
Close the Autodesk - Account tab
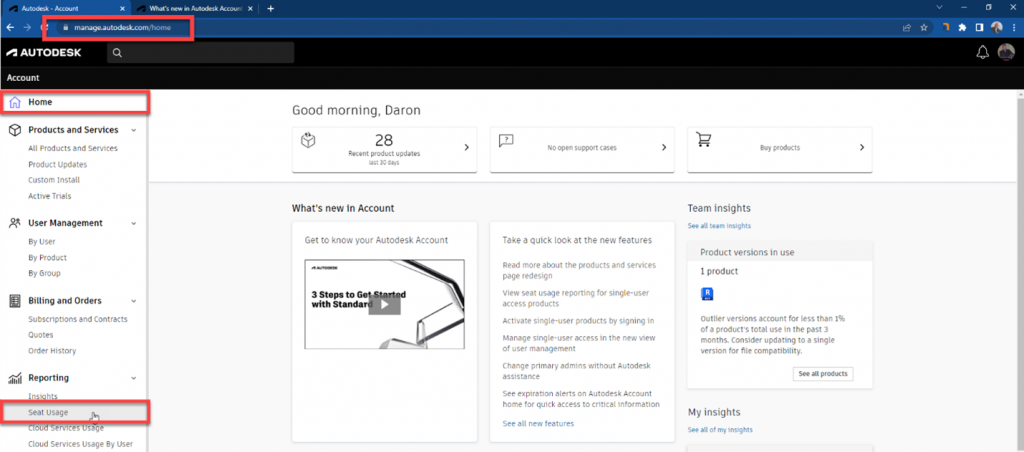[122, 8]
